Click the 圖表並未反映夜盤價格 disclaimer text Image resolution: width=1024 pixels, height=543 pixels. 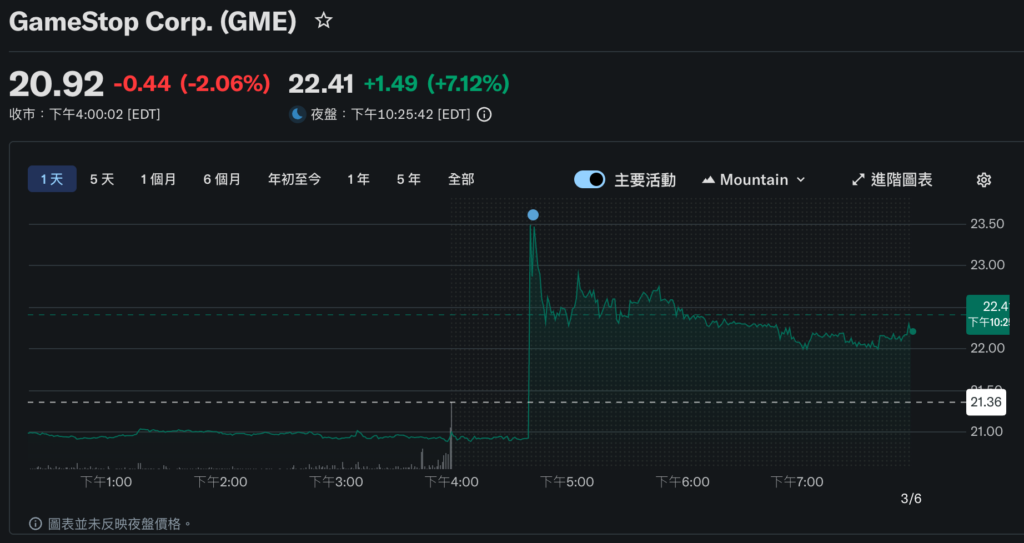(120, 523)
